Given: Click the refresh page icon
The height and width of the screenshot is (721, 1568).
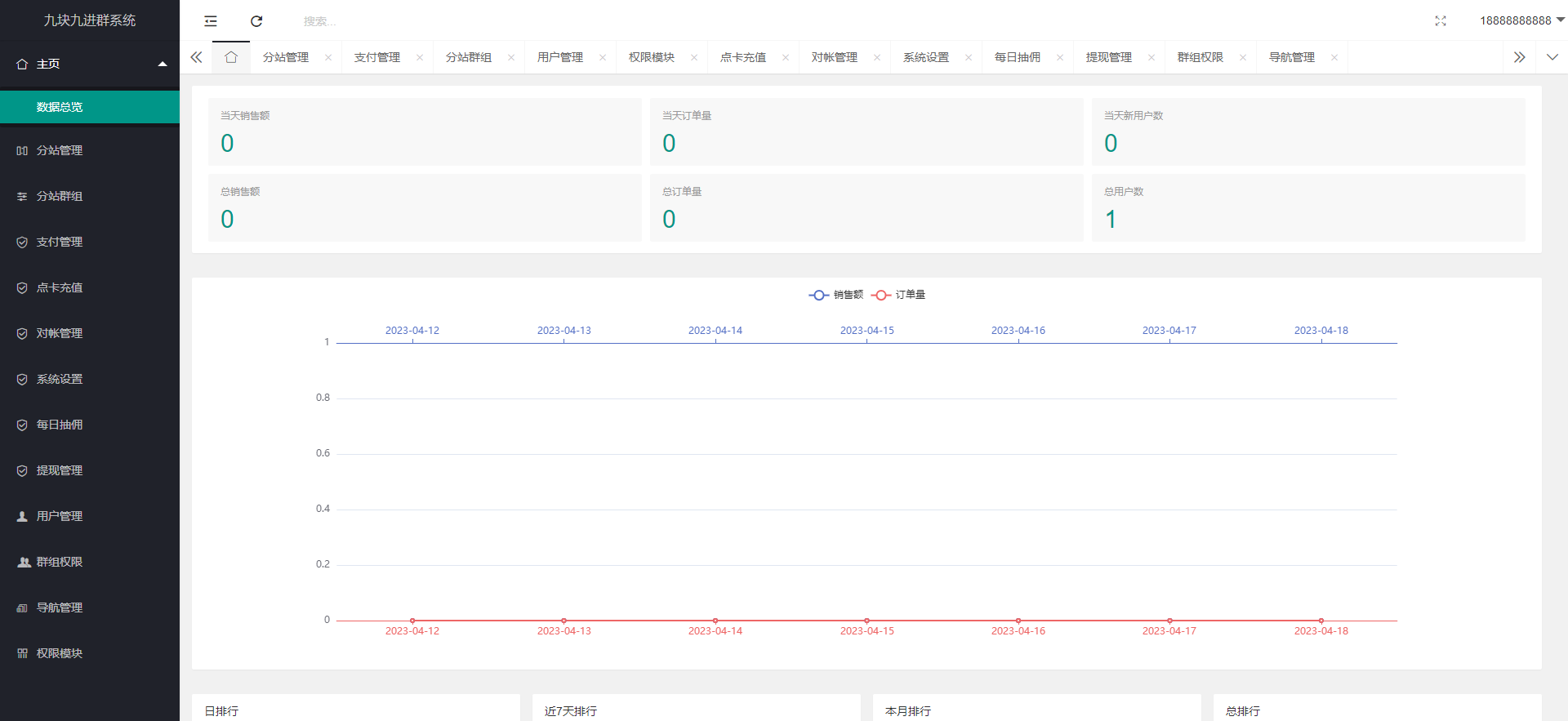Looking at the screenshot, I should point(256,21).
